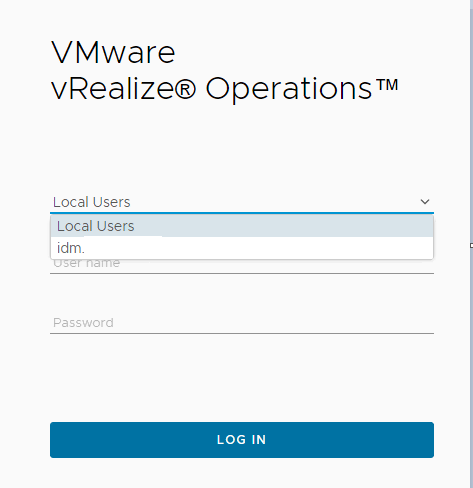Select 'Local Users' option in list
This screenshot has width=473, height=488.
click(x=242, y=226)
